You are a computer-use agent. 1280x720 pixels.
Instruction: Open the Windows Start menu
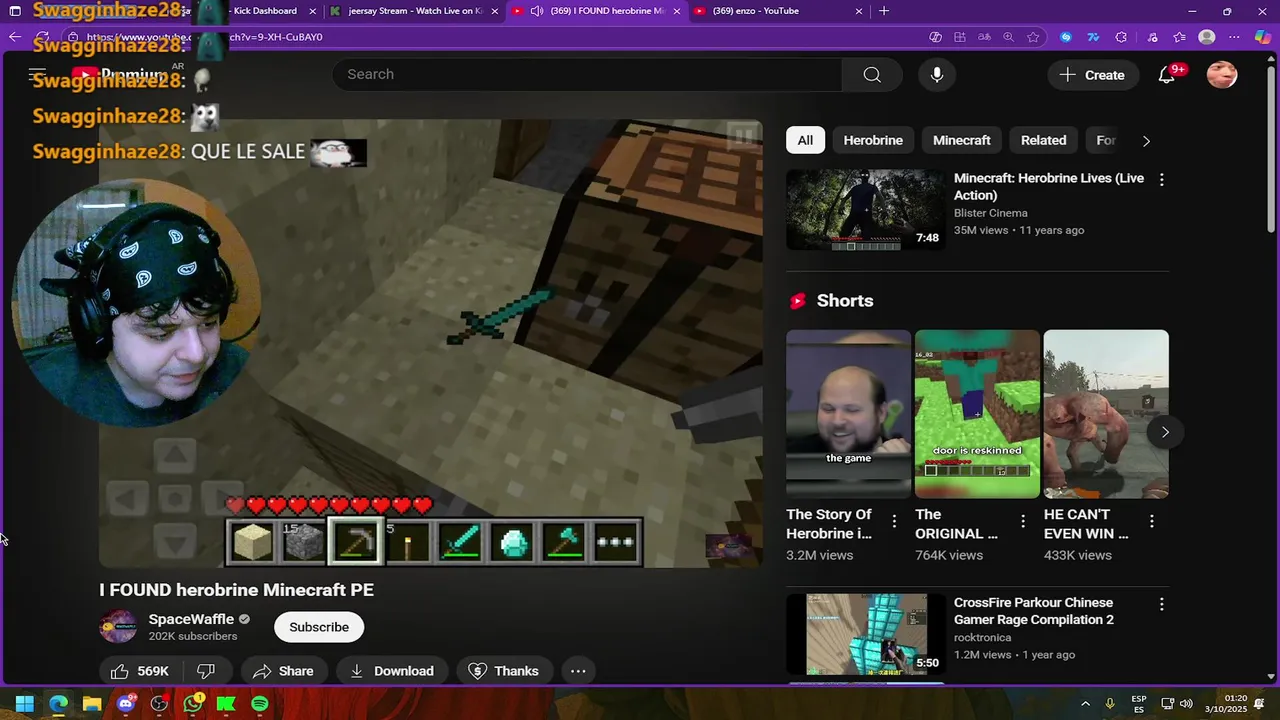(25, 704)
